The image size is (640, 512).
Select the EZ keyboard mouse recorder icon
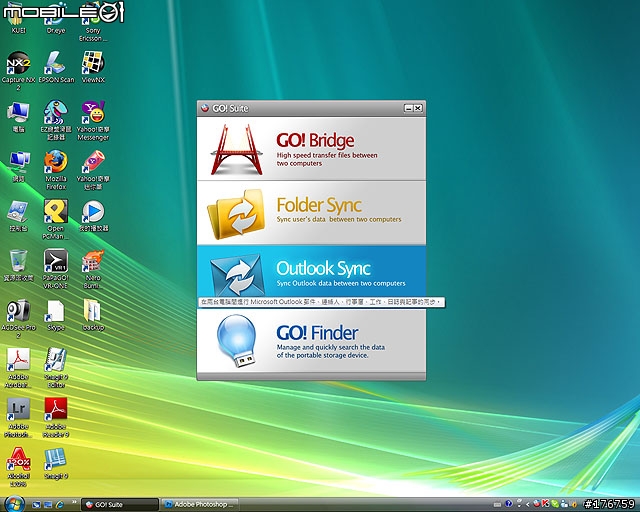(x=56, y=120)
